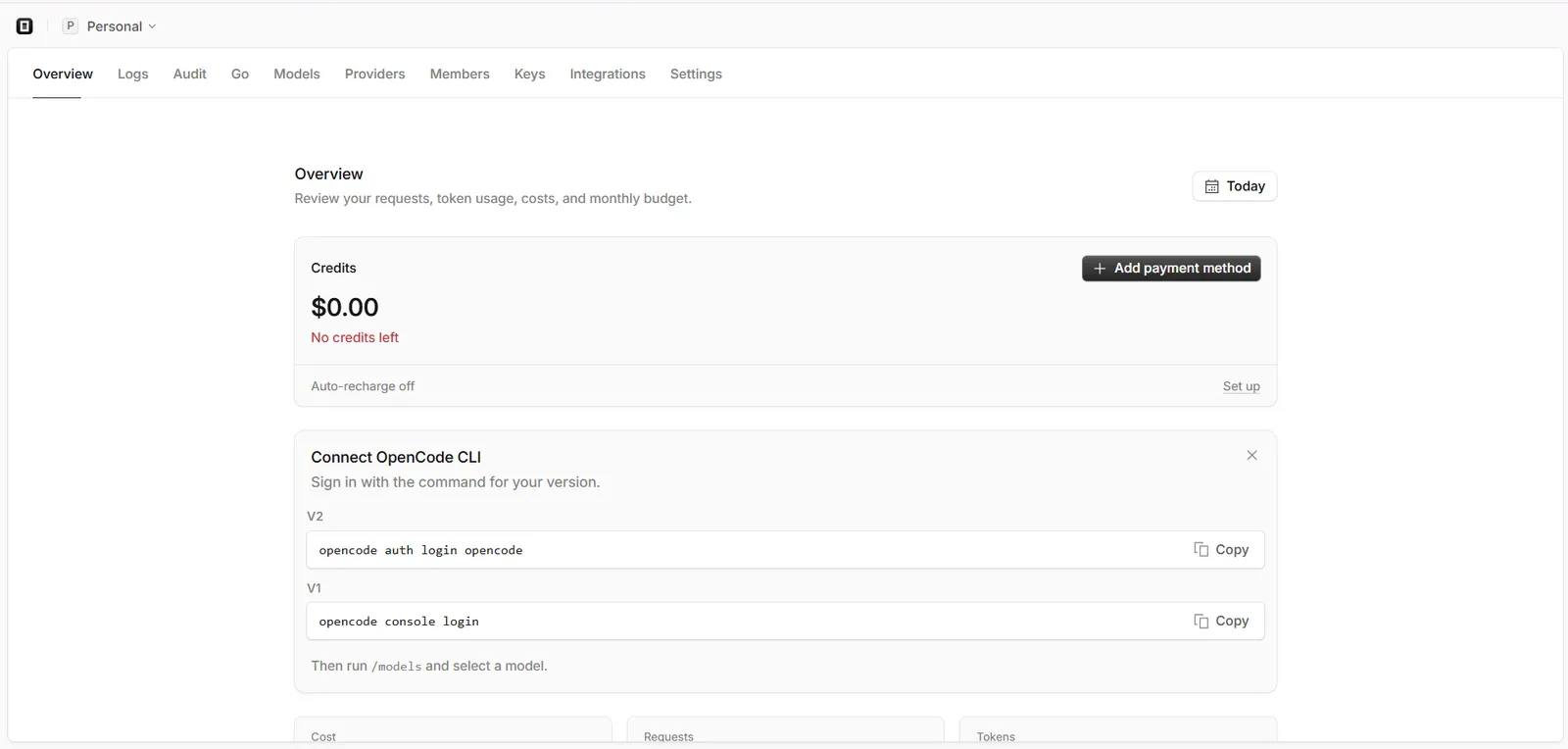Open the Keys tab
This screenshot has width=1568, height=749.
[530, 74]
